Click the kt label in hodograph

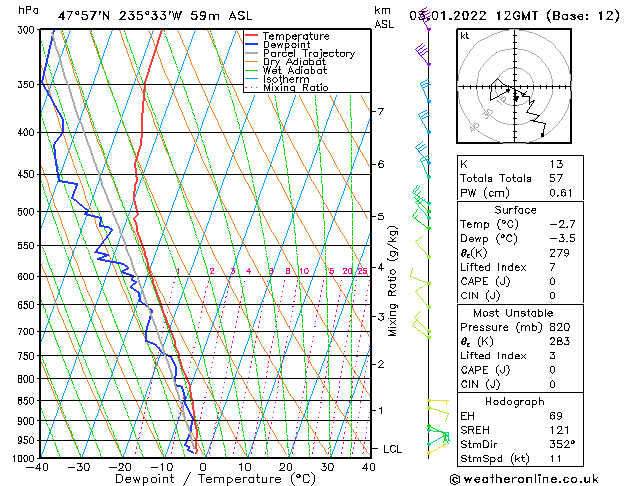pos(465,36)
